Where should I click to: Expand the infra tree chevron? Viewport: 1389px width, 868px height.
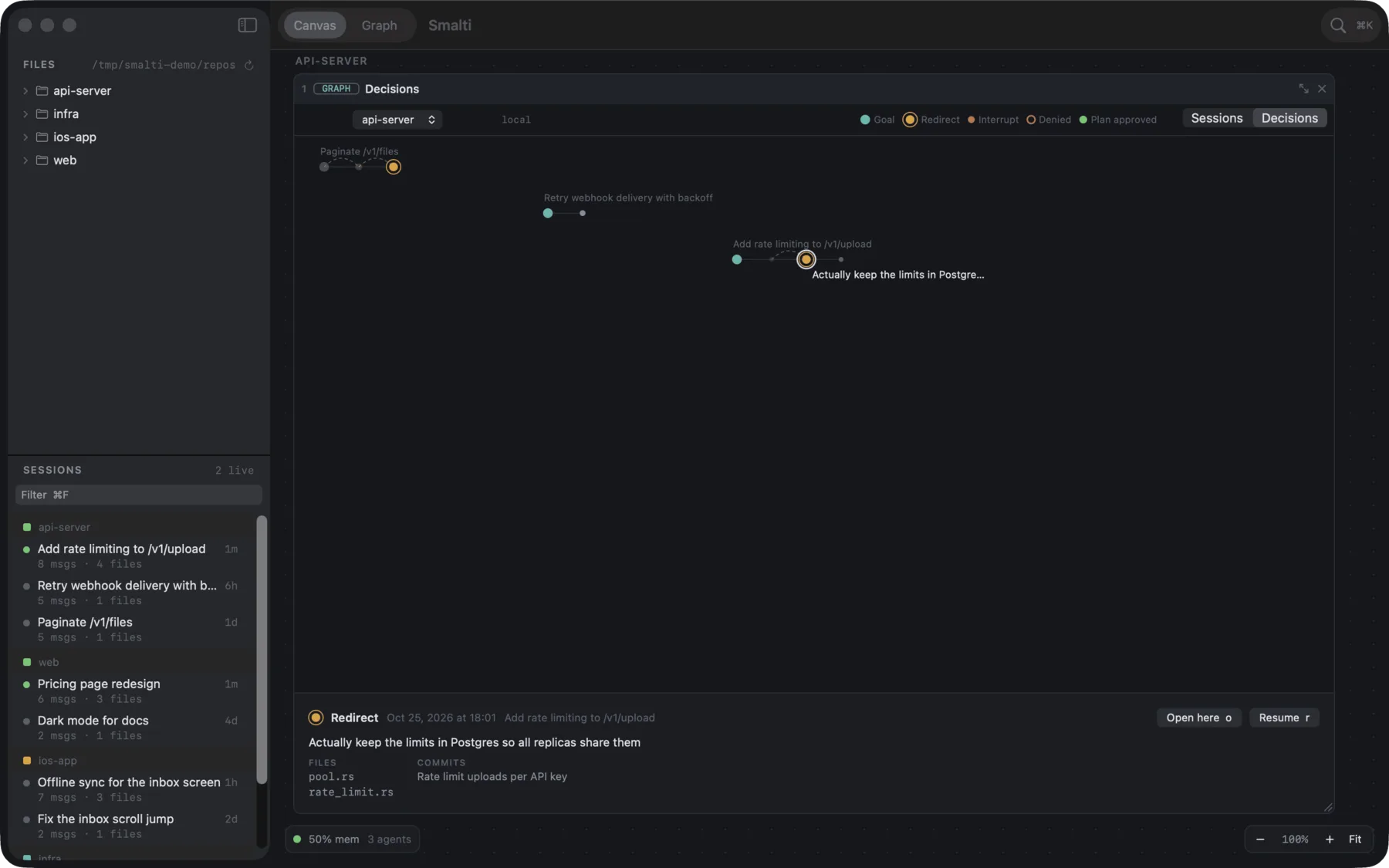click(x=25, y=113)
